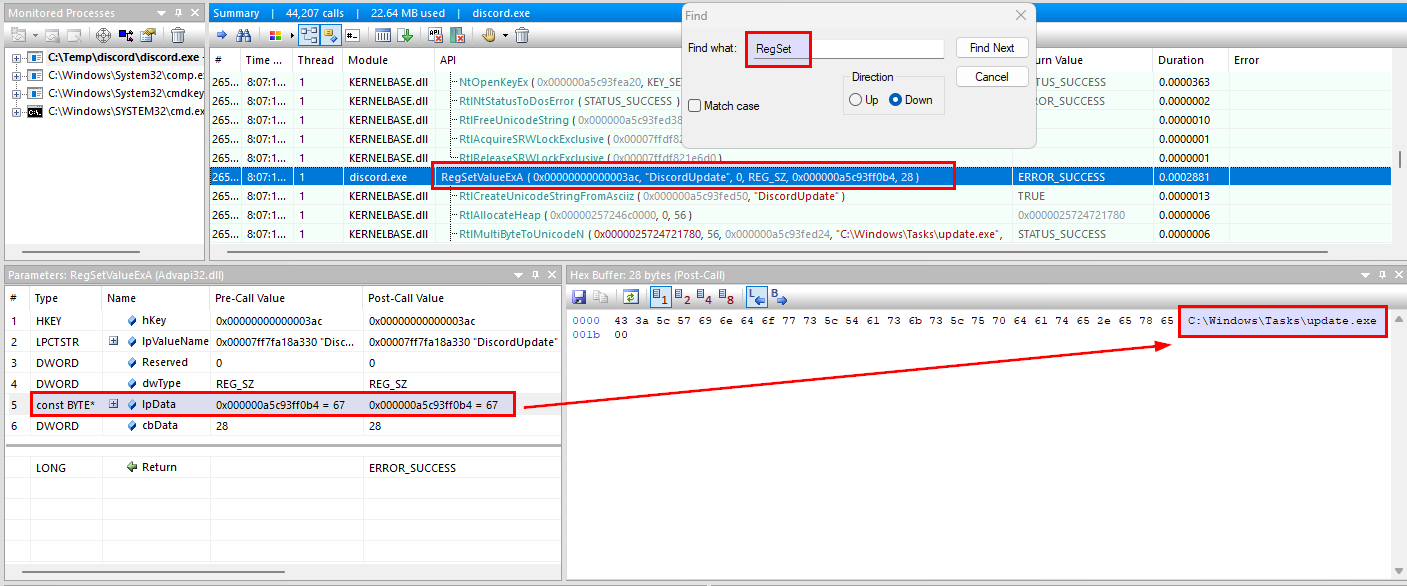
Task: Expand the lpValueName parameter row
Action: [114, 341]
